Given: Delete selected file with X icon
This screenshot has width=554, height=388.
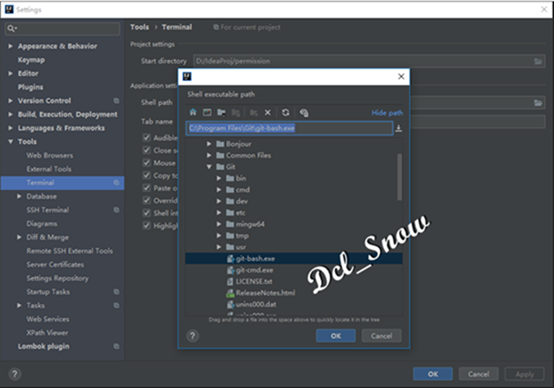Looking at the screenshot, I should [x=268, y=112].
